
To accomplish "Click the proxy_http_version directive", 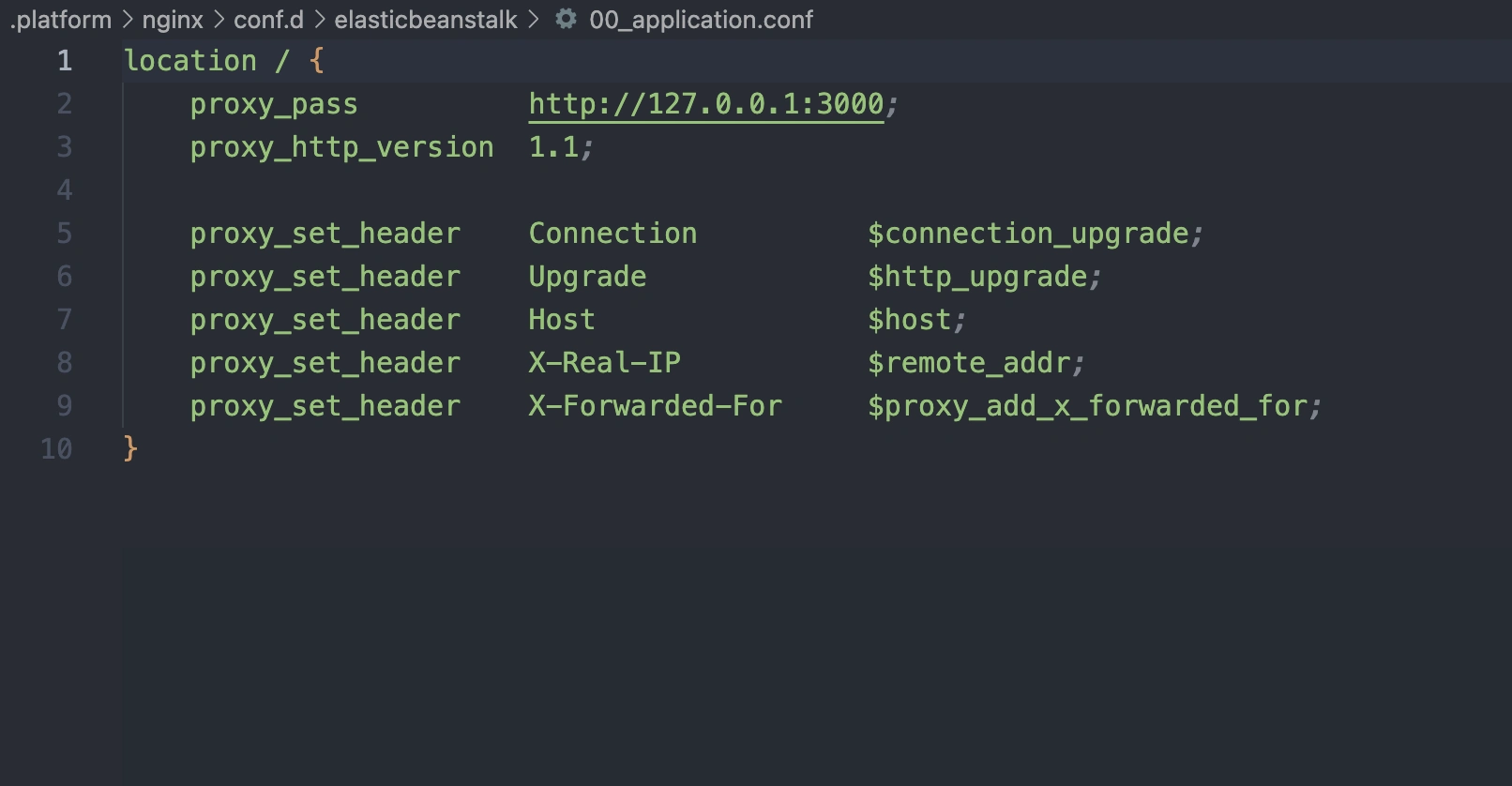I will tap(341, 147).
